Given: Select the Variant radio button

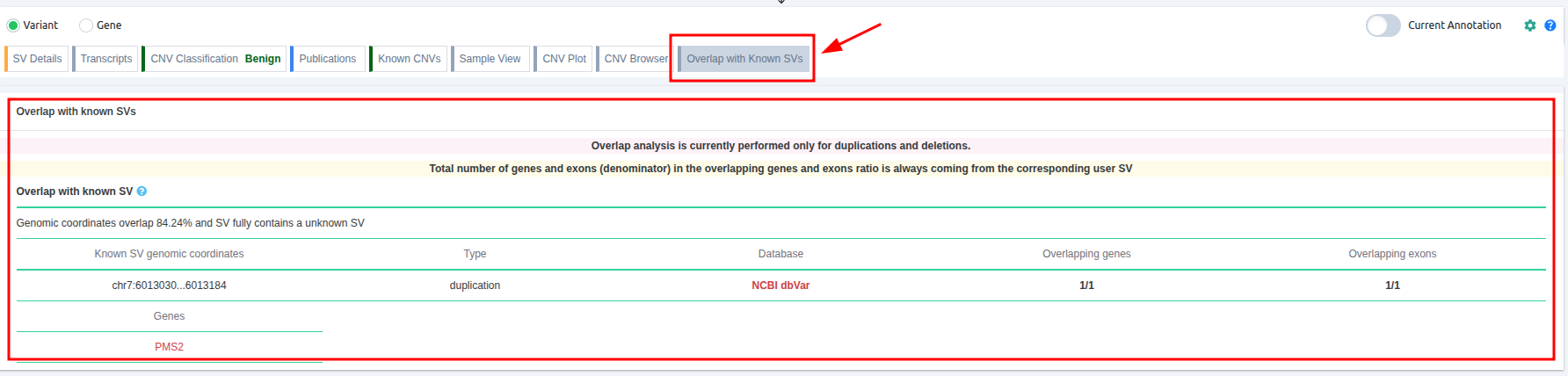Looking at the screenshot, I should (x=13, y=25).
